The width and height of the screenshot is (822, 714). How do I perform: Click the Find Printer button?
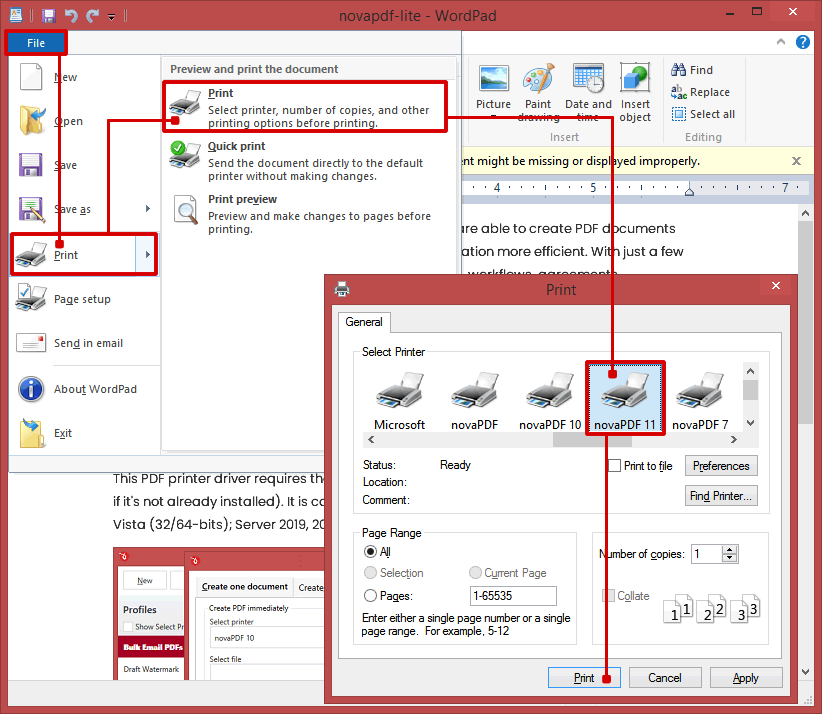[x=721, y=495]
